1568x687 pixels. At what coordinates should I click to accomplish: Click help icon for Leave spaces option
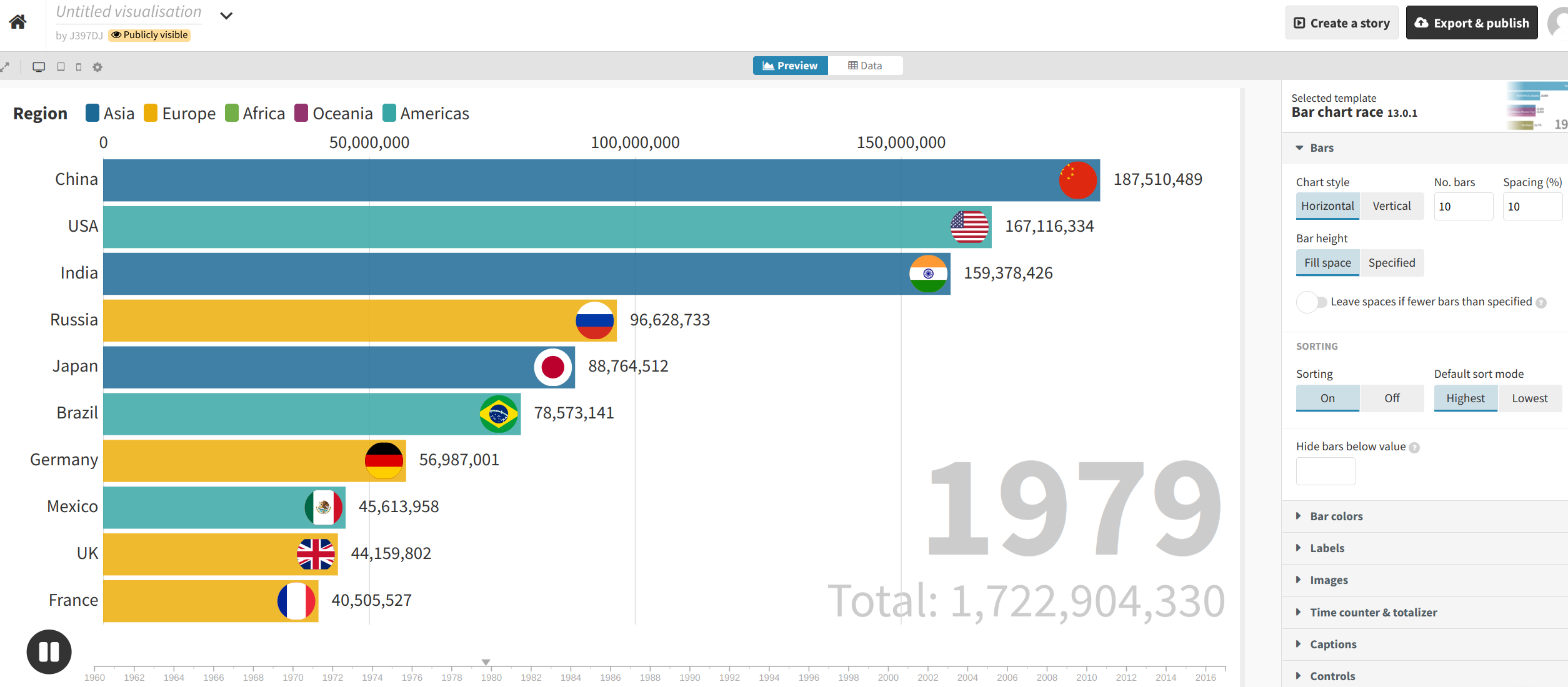coord(1541,302)
